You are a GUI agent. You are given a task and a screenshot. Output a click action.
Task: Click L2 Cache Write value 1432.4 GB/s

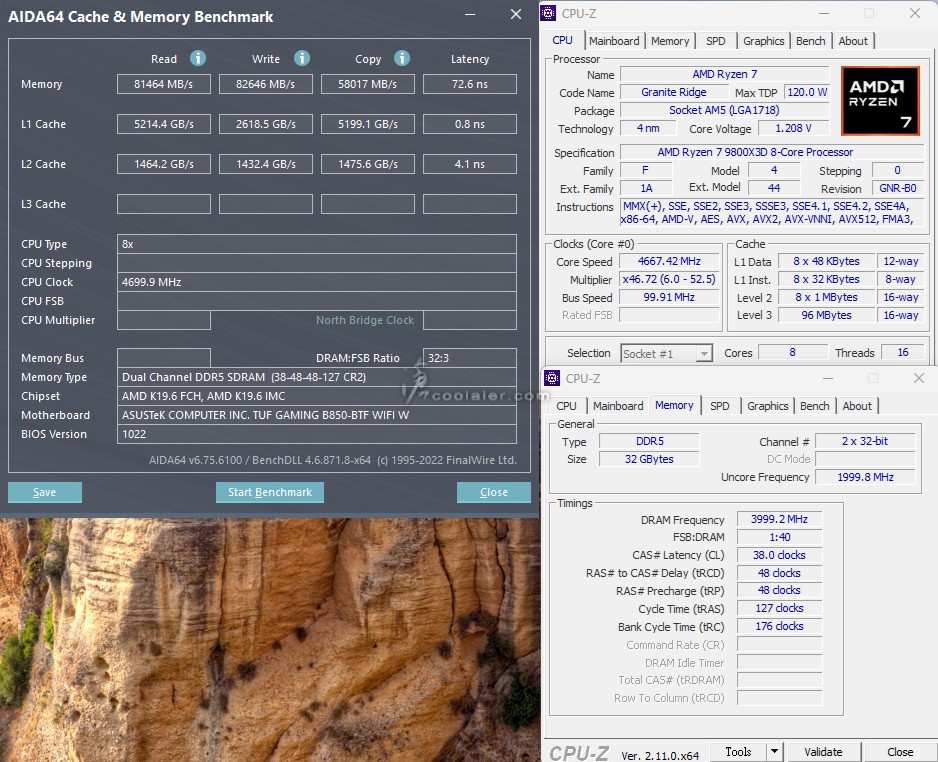[x=266, y=164]
